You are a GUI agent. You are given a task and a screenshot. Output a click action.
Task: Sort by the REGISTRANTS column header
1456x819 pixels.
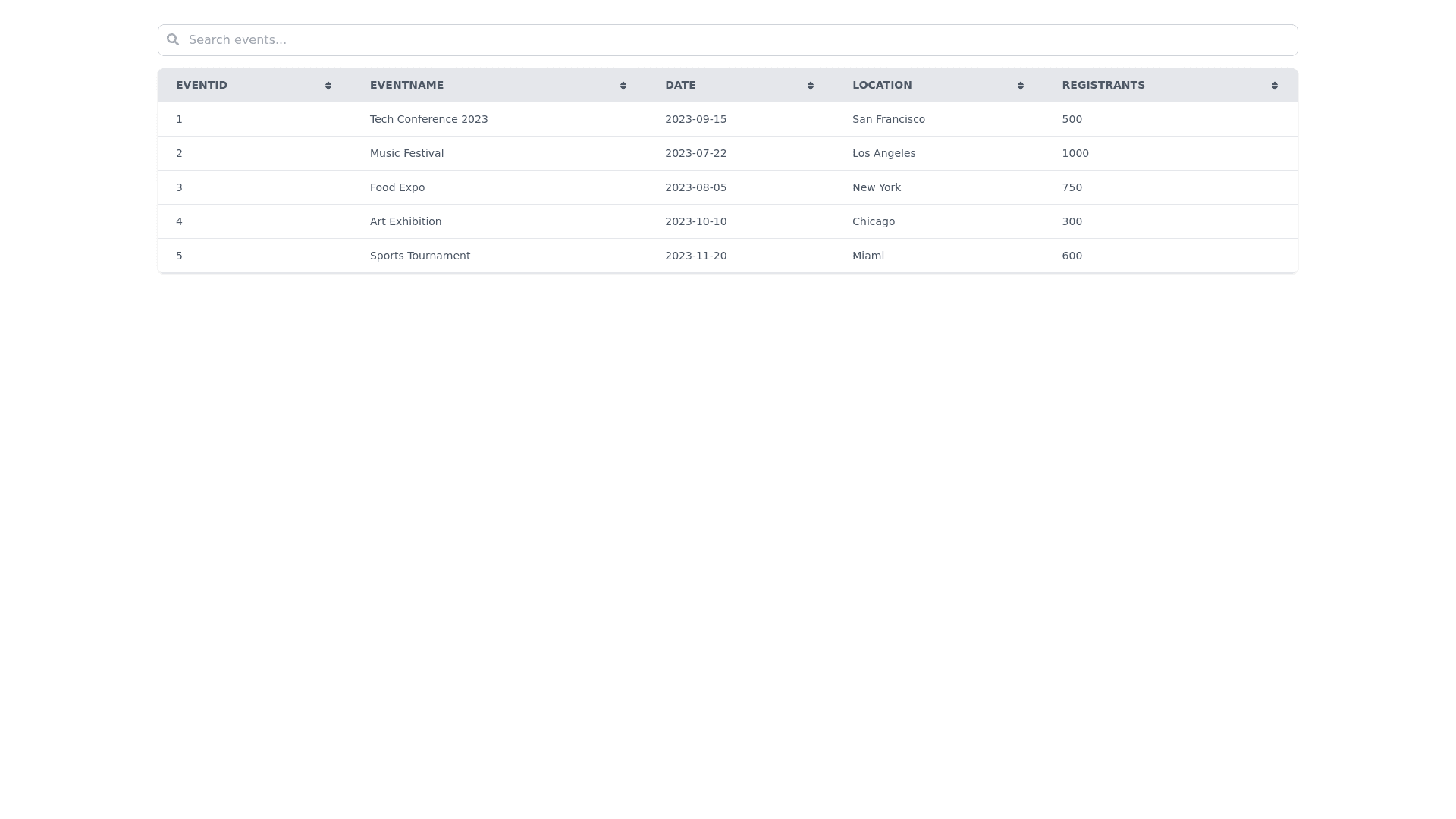[x=1103, y=85]
